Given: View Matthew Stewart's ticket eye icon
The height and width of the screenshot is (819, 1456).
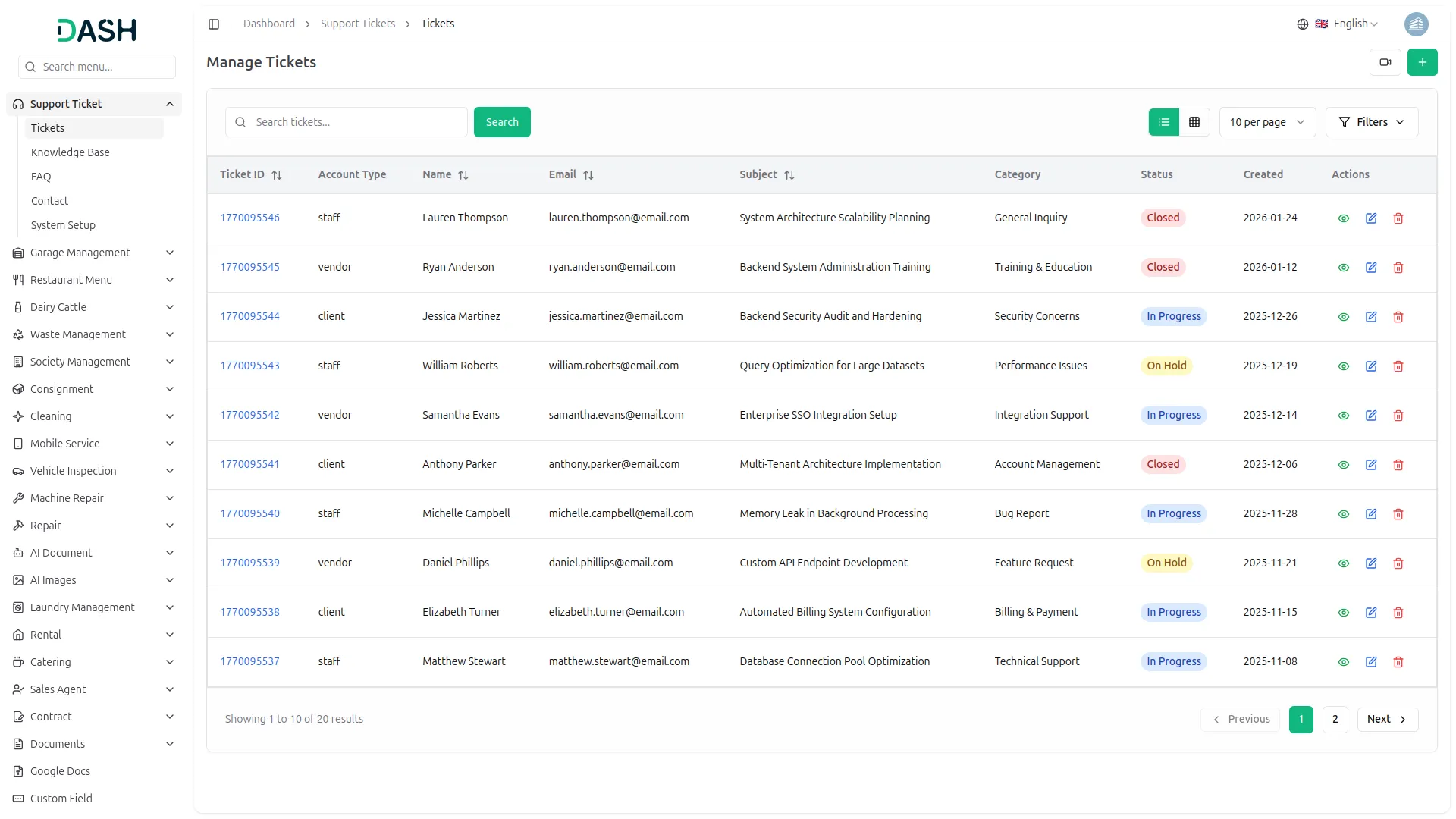Looking at the screenshot, I should pos(1343,662).
